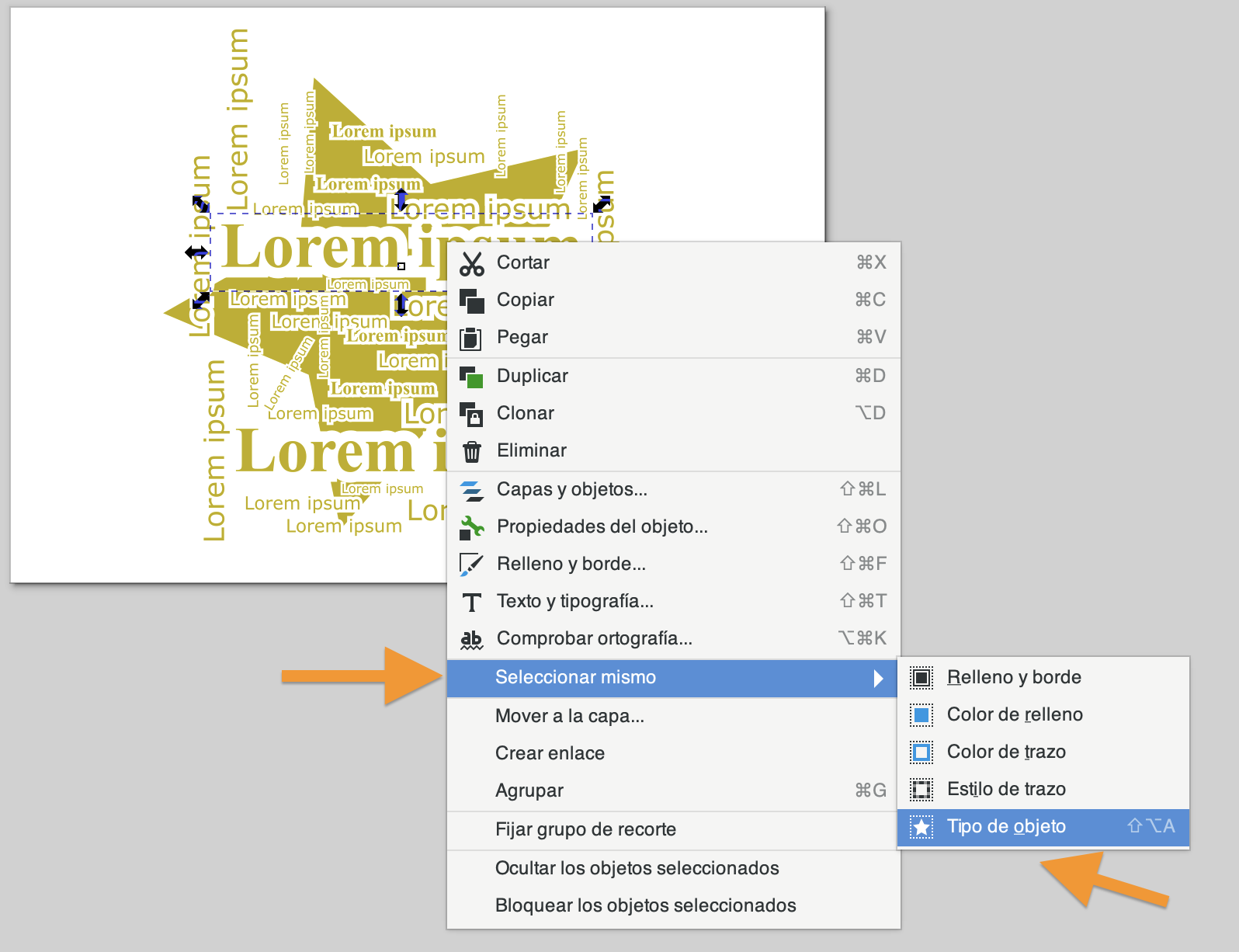
Task: Open Relleno y borde... from the context menu
Action: [x=674, y=564]
